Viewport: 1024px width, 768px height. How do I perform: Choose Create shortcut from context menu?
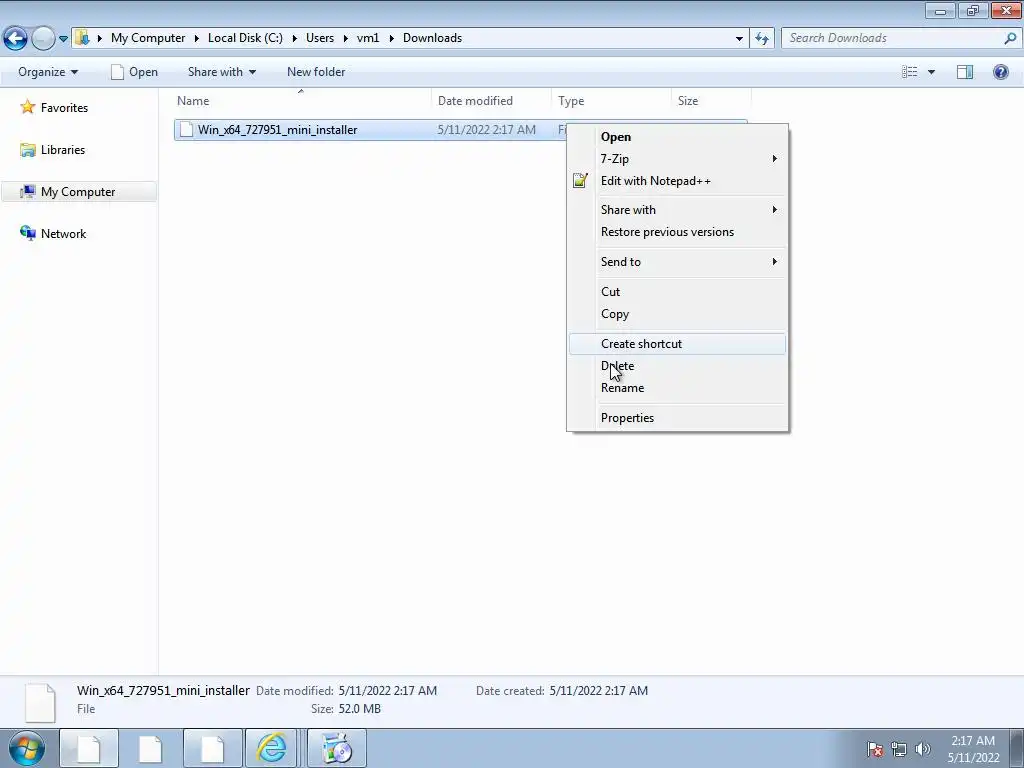coord(677,344)
